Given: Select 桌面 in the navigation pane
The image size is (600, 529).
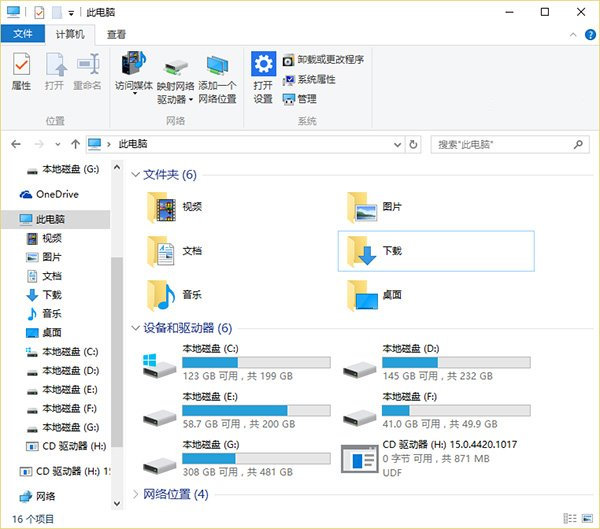Looking at the screenshot, I should pos(44,333).
